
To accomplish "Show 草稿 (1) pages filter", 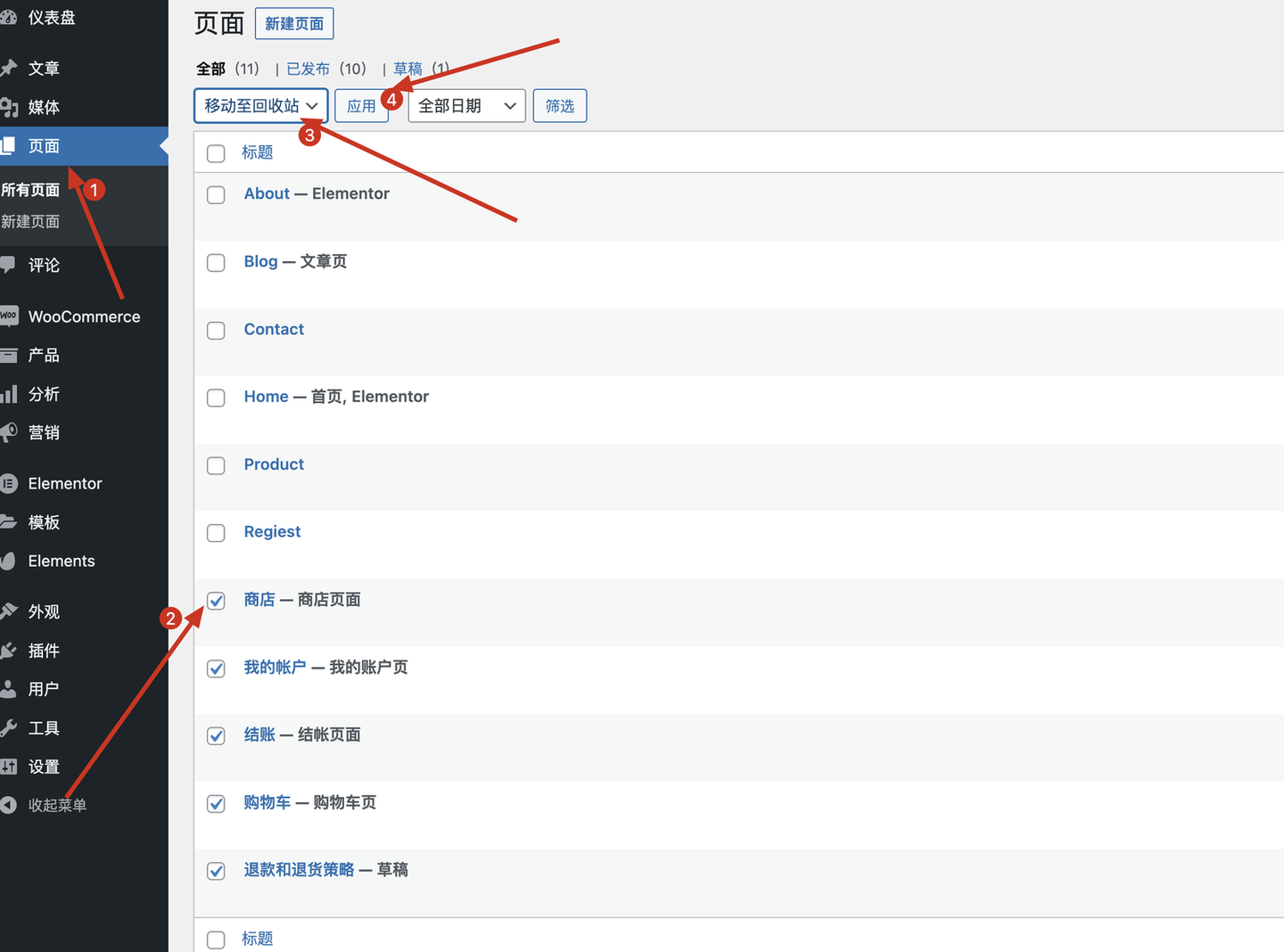I will (421, 69).
